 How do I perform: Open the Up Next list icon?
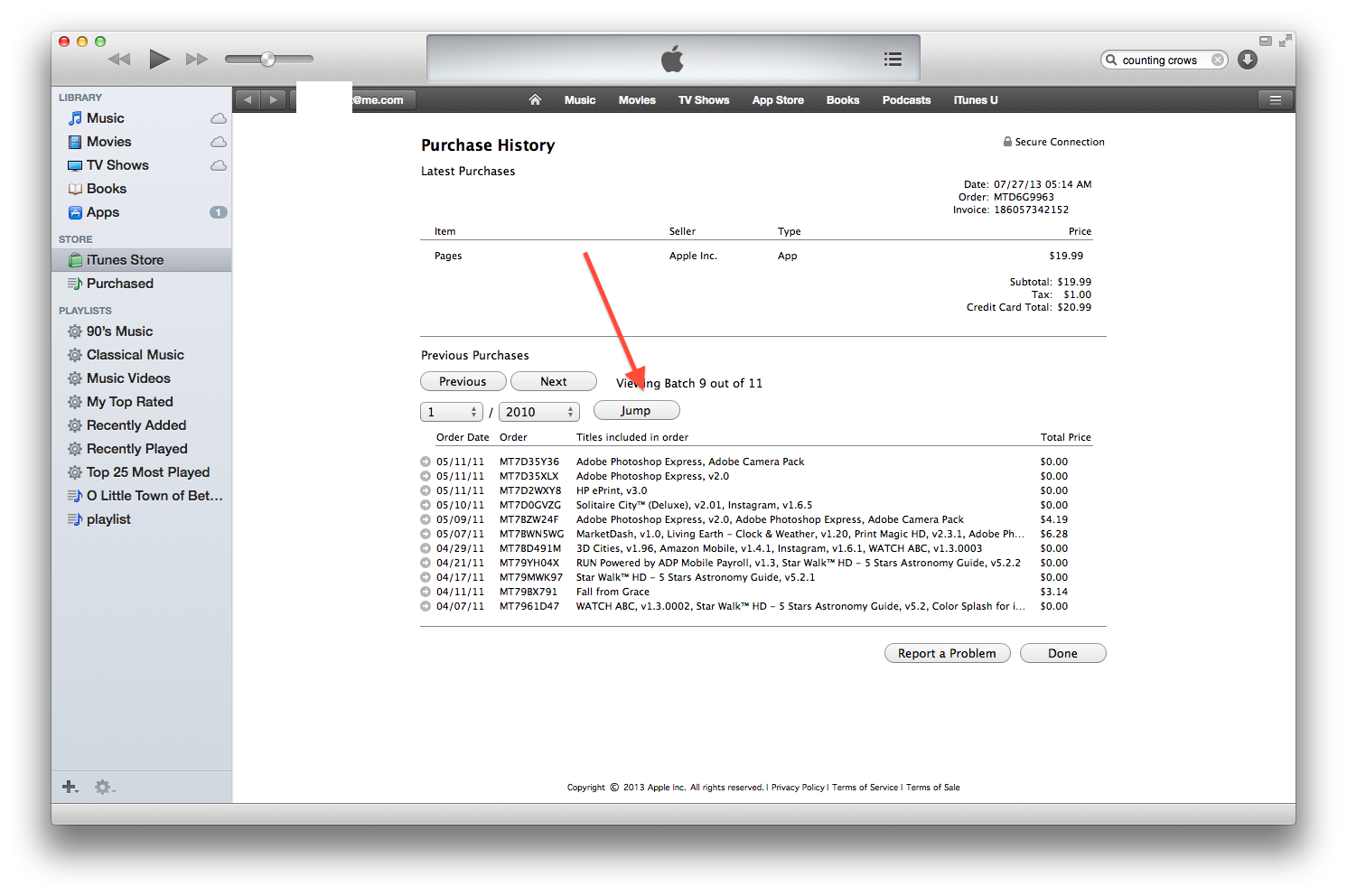893,60
